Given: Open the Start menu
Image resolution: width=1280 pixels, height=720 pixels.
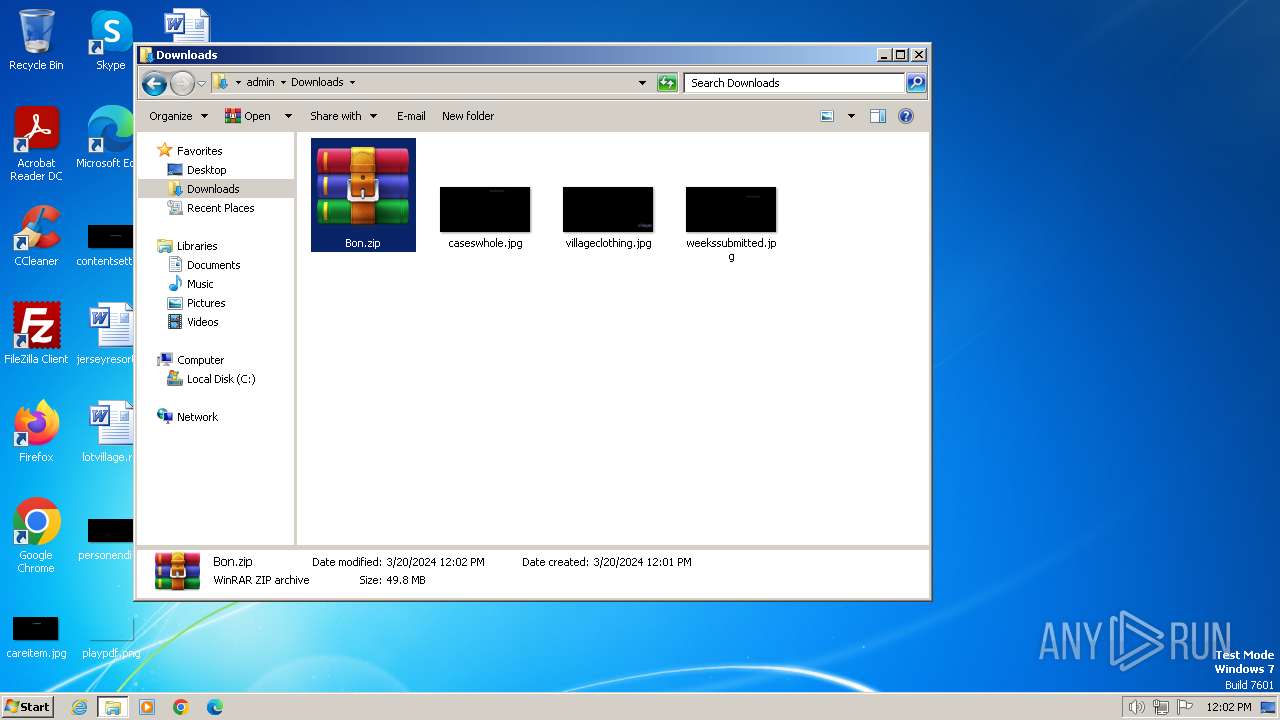Looking at the screenshot, I should click(28, 706).
